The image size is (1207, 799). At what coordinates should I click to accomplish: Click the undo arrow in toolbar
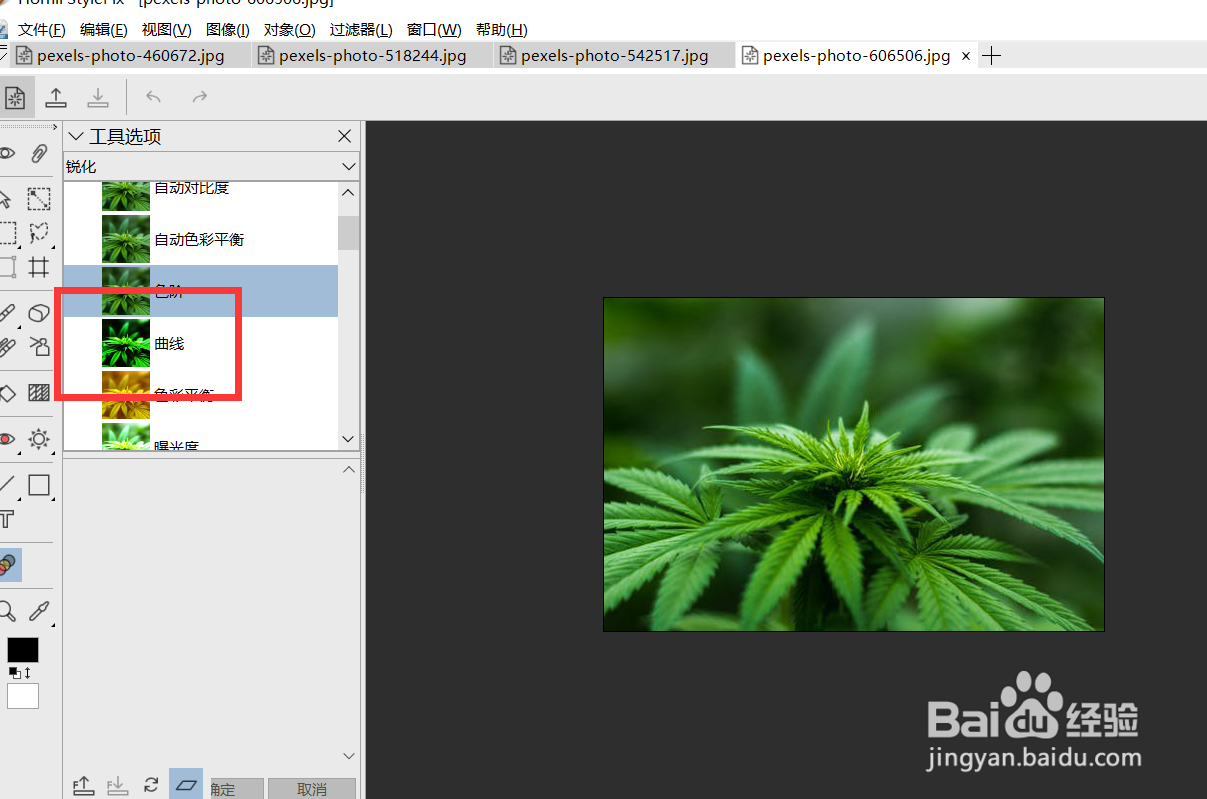tap(153, 97)
